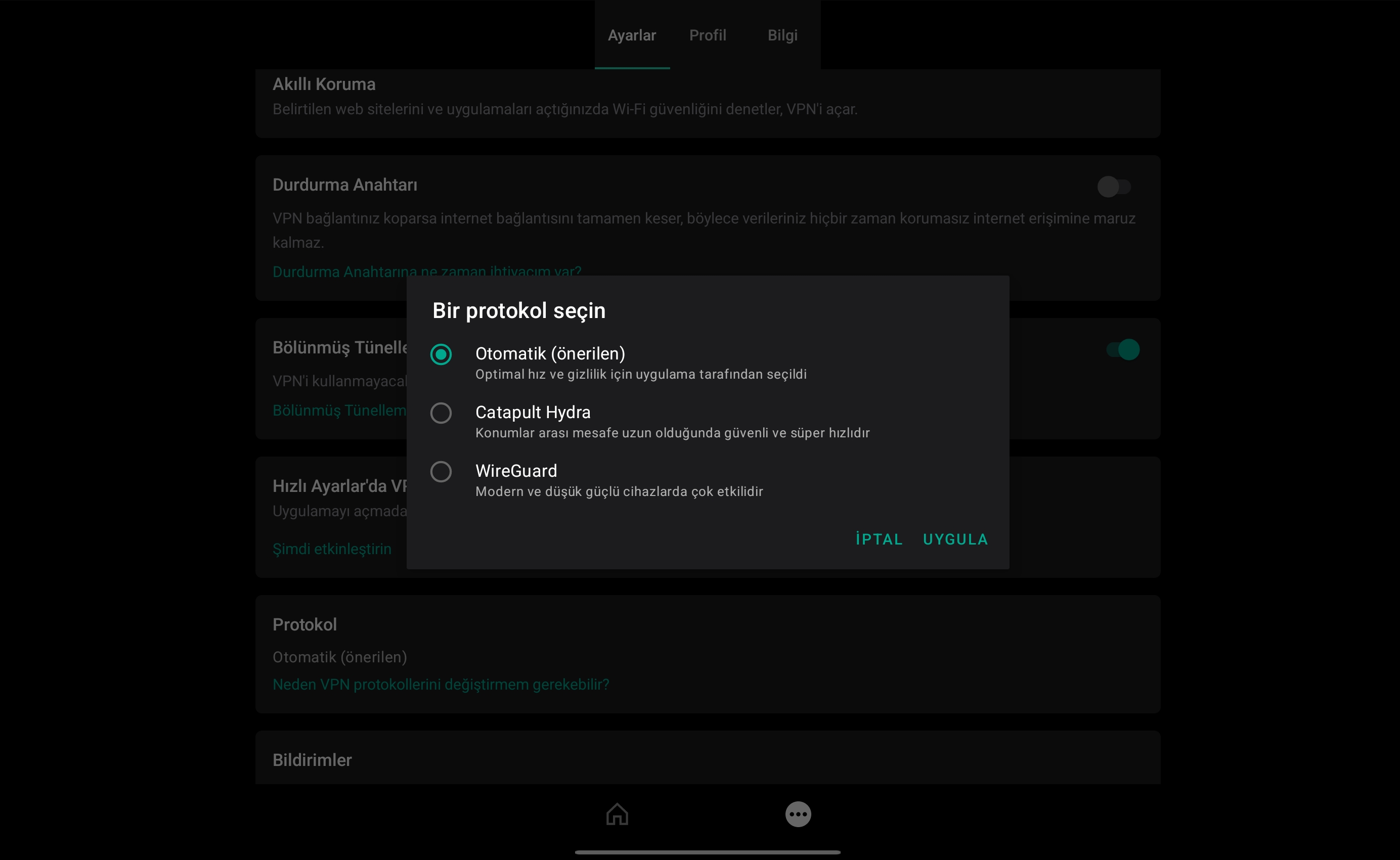
Task: Select Catapult Hydra radio button
Action: click(x=441, y=413)
